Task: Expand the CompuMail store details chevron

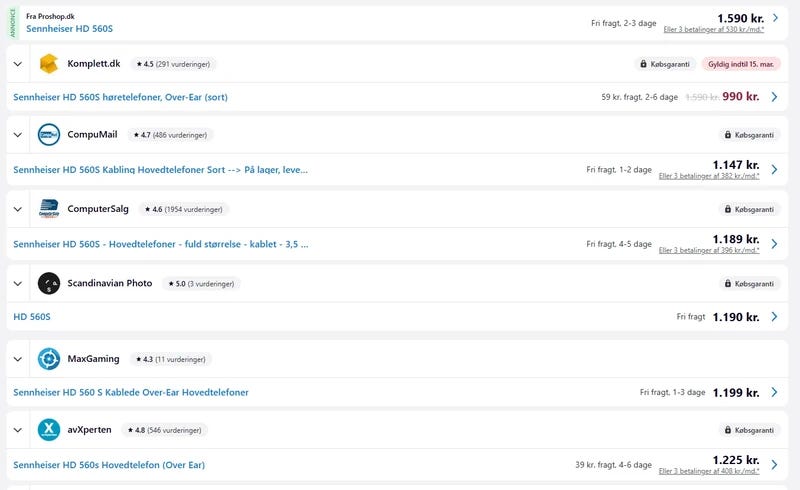Action: [18, 134]
